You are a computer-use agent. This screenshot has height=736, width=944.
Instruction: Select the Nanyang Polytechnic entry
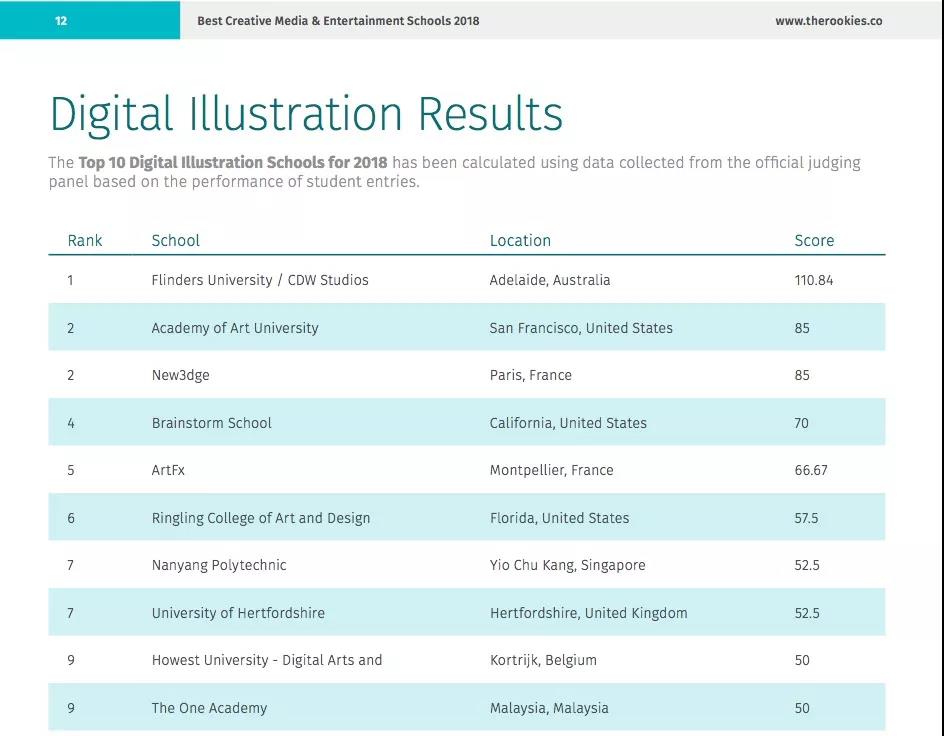219,565
